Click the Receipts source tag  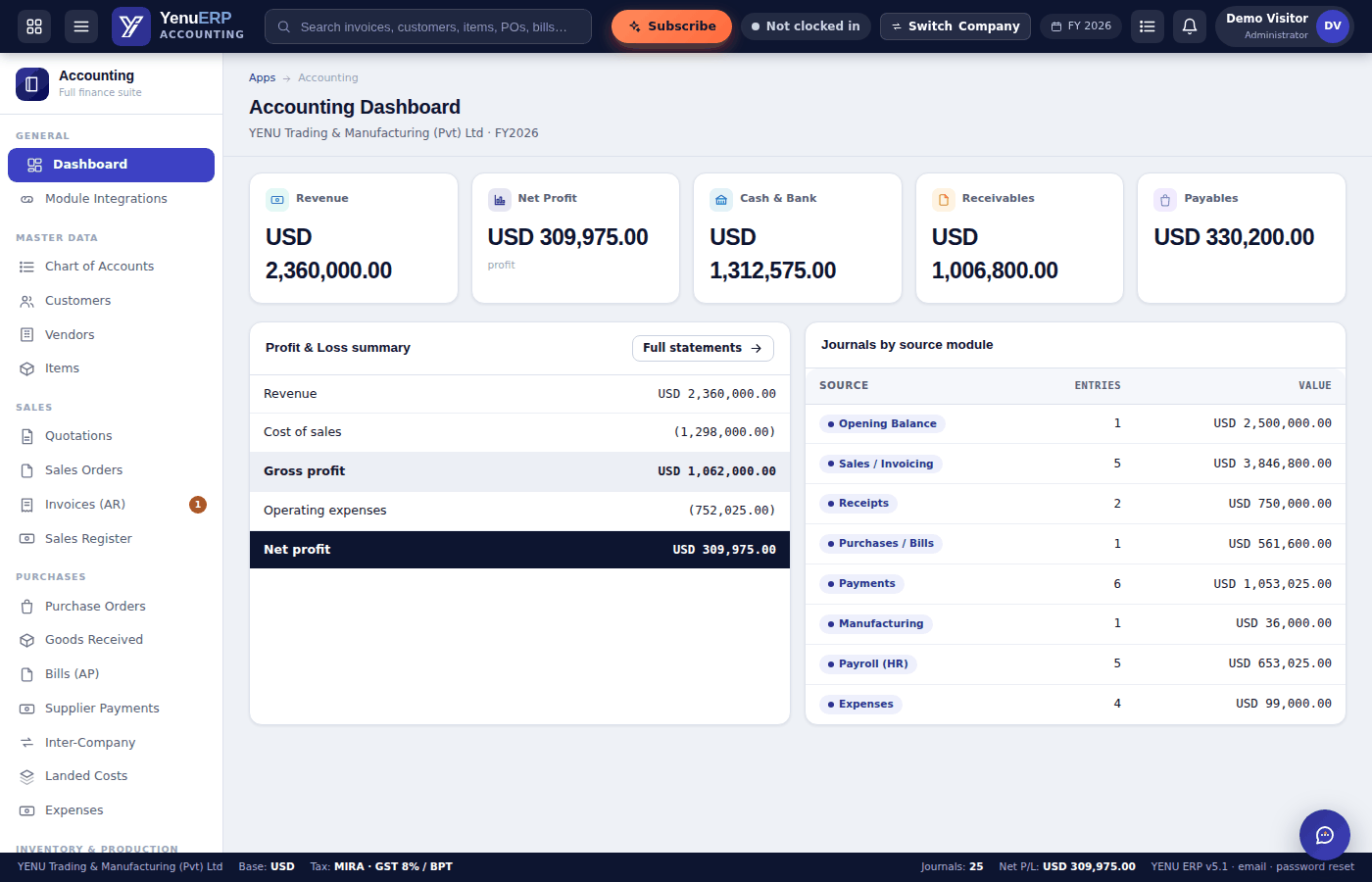pyautogui.click(x=858, y=504)
